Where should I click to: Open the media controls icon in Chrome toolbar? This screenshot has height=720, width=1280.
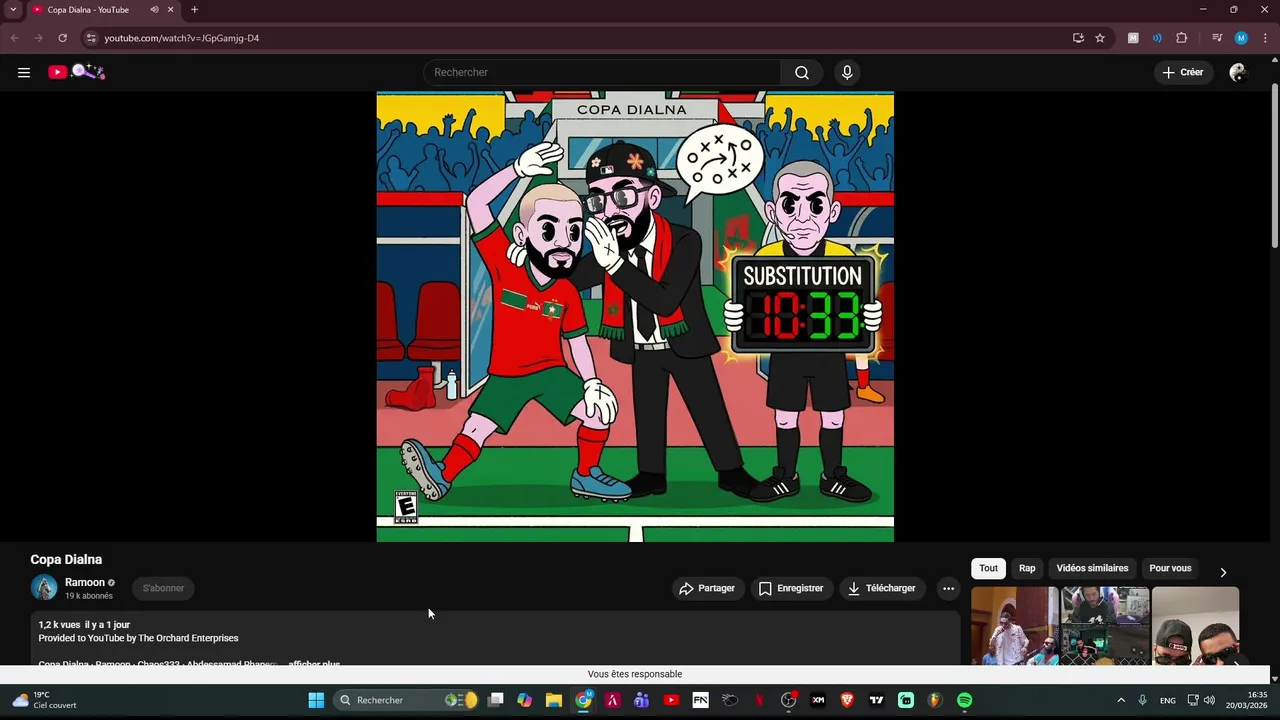click(1217, 38)
